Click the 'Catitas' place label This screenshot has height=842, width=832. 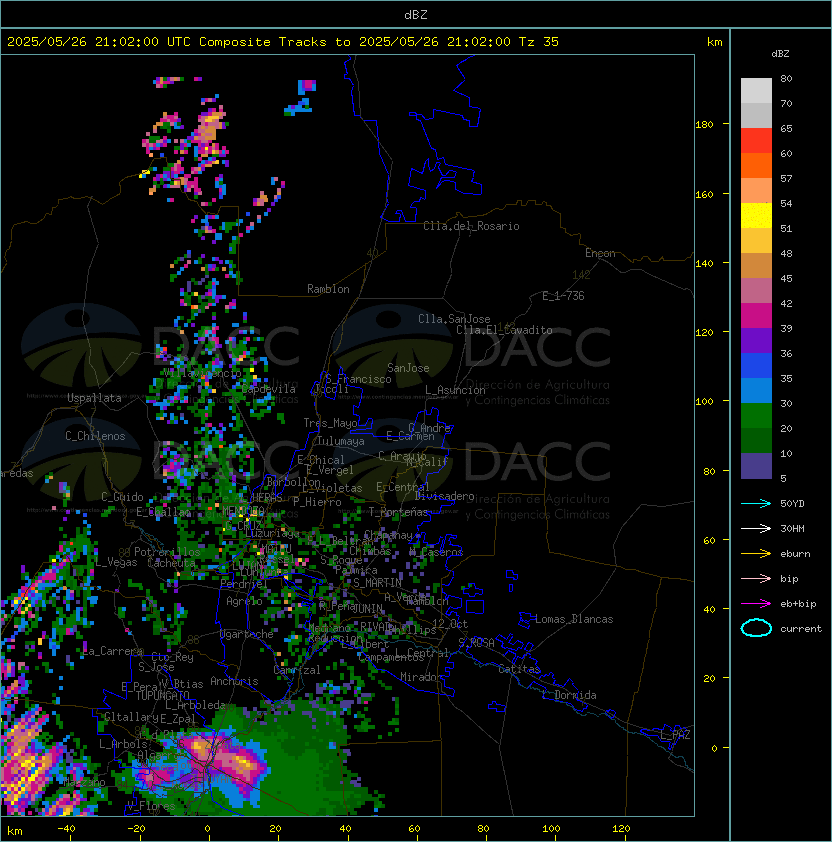(519, 669)
